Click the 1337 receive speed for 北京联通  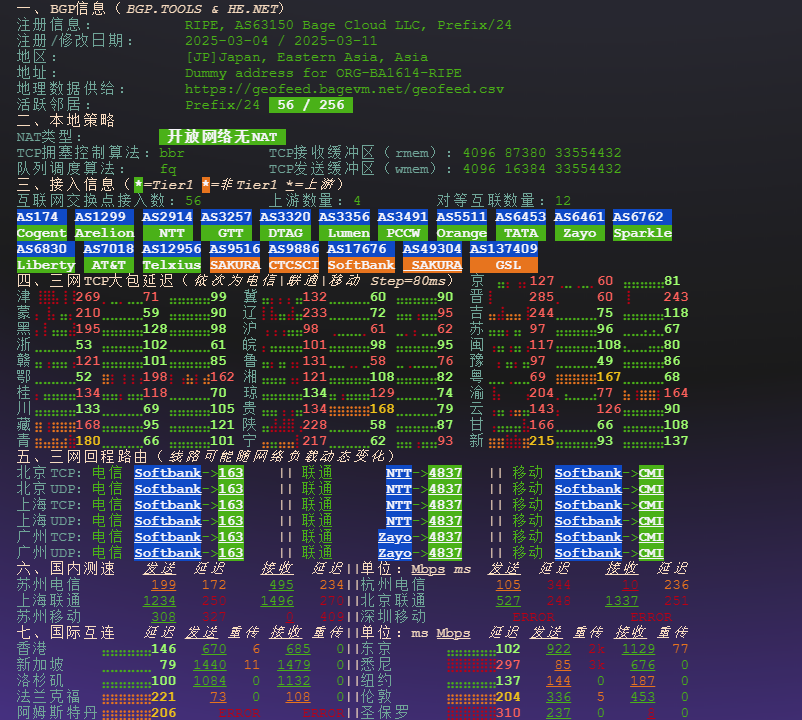(x=621, y=600)
